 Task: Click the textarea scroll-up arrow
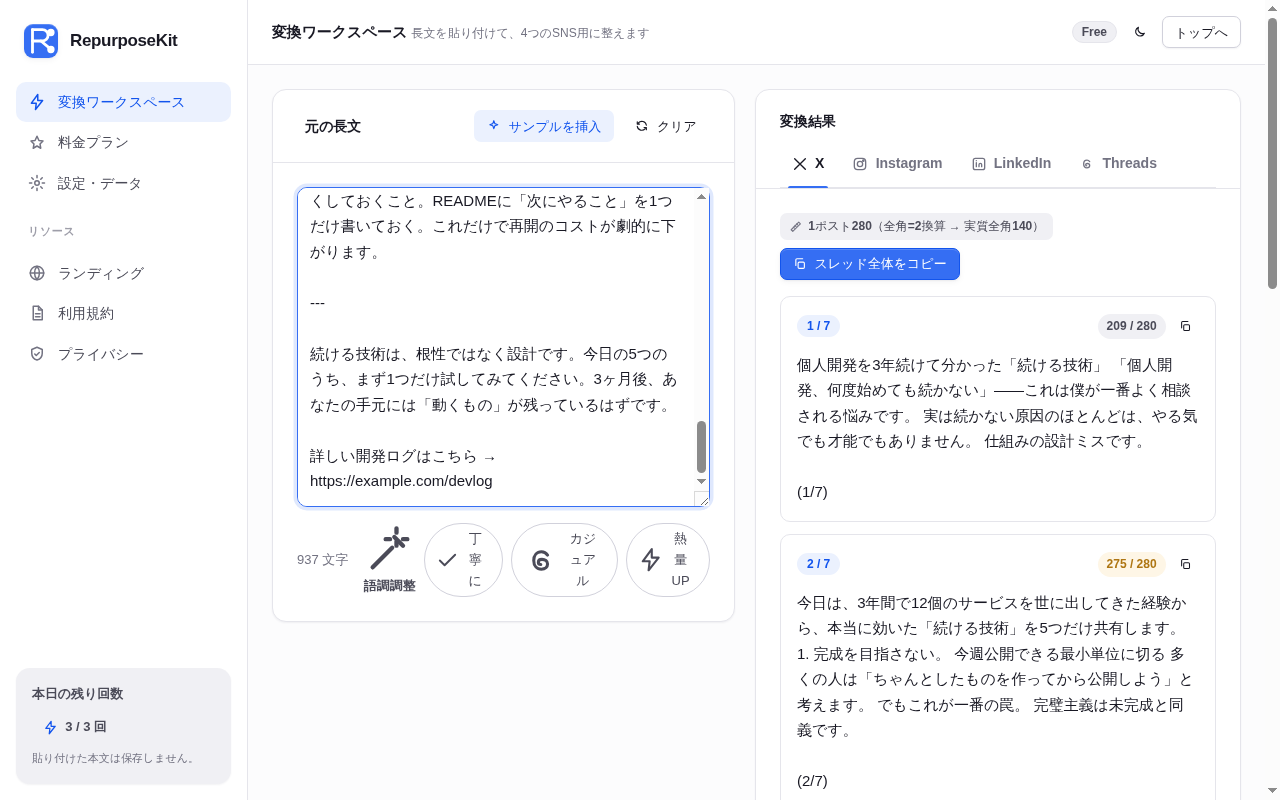702,196
